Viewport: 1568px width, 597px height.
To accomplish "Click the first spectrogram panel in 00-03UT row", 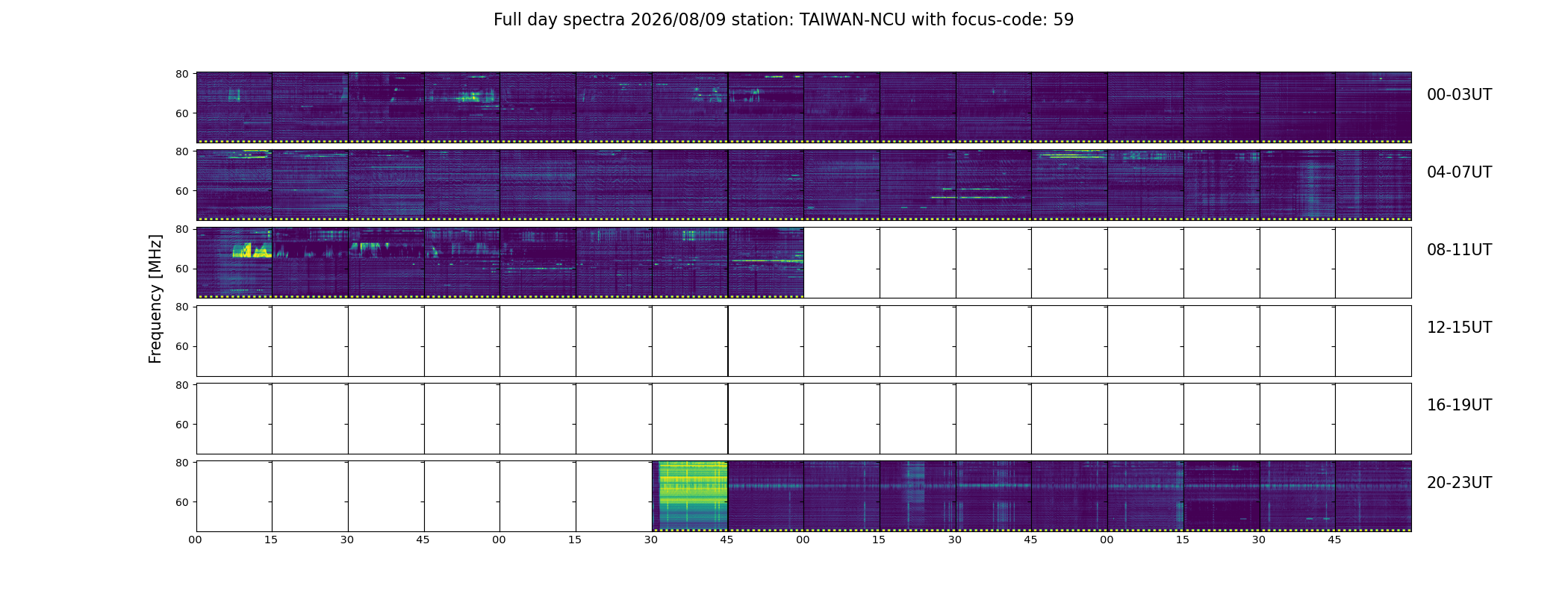I will coord(234,107).
